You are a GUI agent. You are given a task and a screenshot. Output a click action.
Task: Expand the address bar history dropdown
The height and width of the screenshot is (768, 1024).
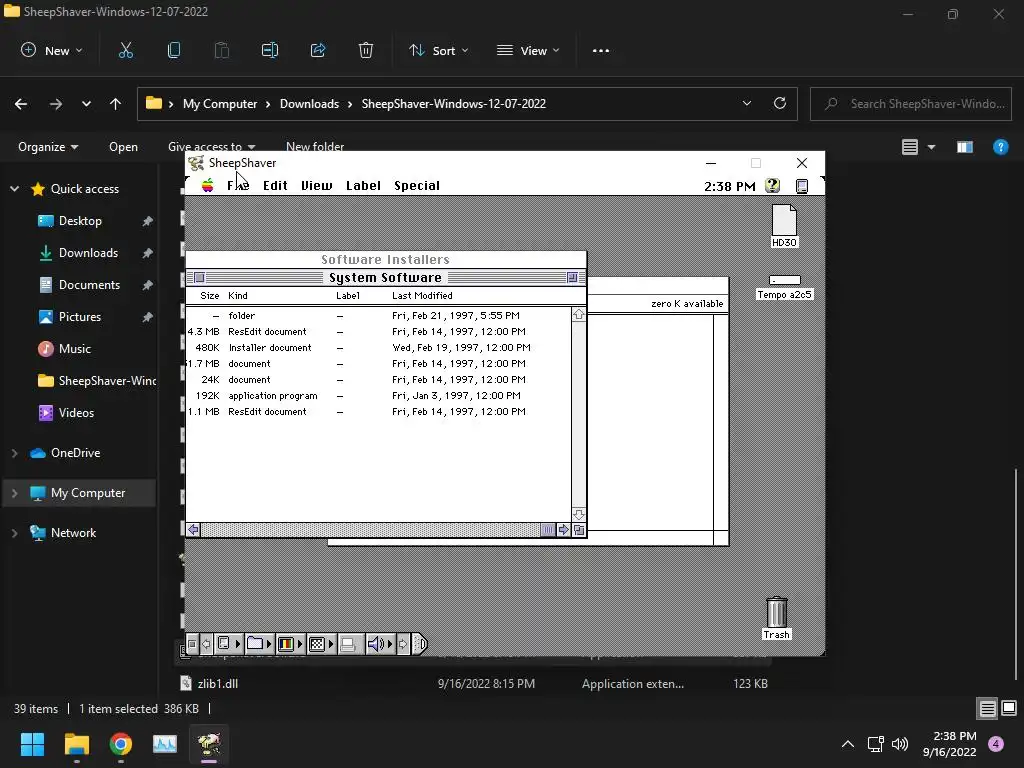(746, 103)
